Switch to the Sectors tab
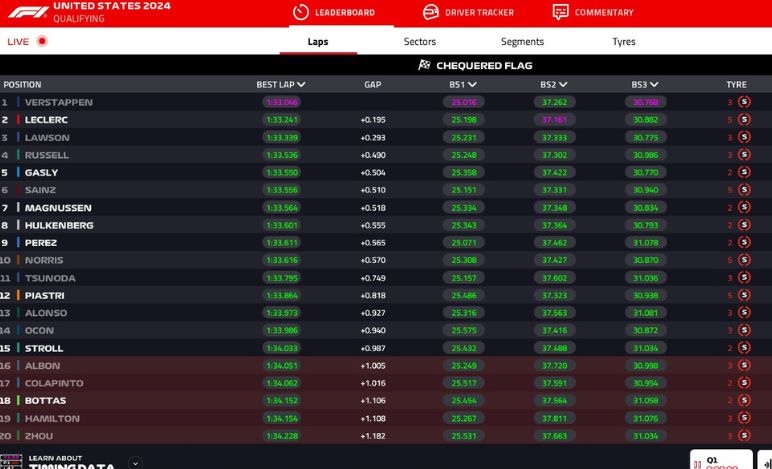Image resolution: width=772 pixels, height=469 pixels. pos(420,42)
